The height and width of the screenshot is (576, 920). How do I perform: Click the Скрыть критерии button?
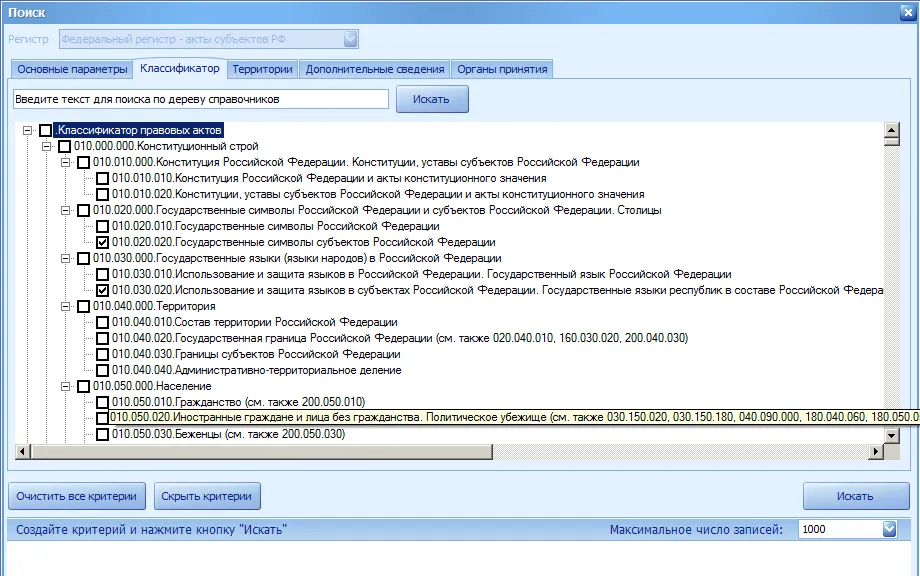[x=207, y=496]
